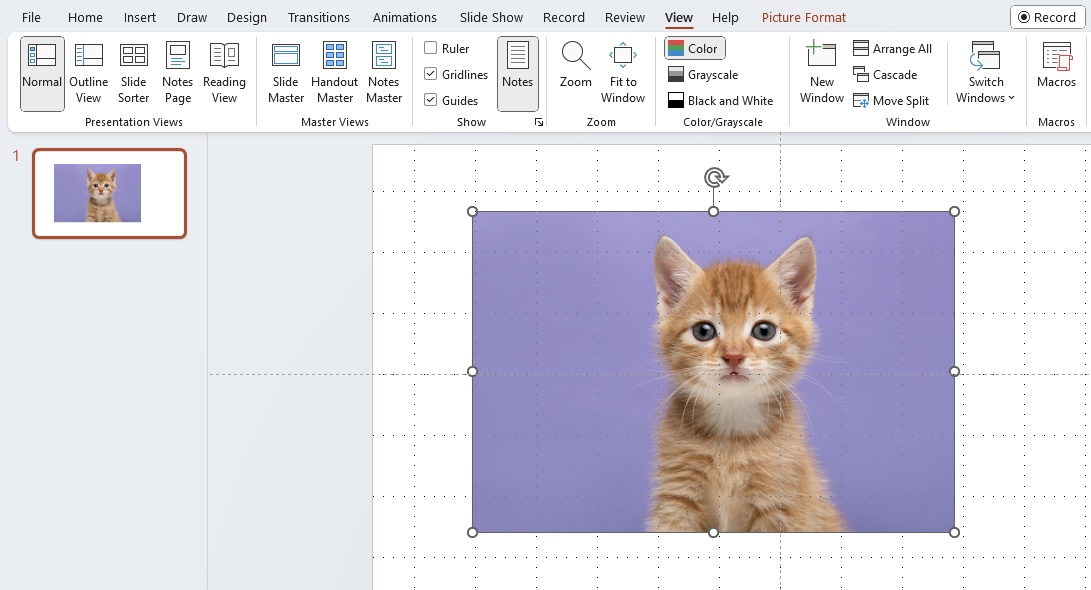Click the top-middle picture sizing handle
This screenshot has width=1091, height=590.
point(713,212)
